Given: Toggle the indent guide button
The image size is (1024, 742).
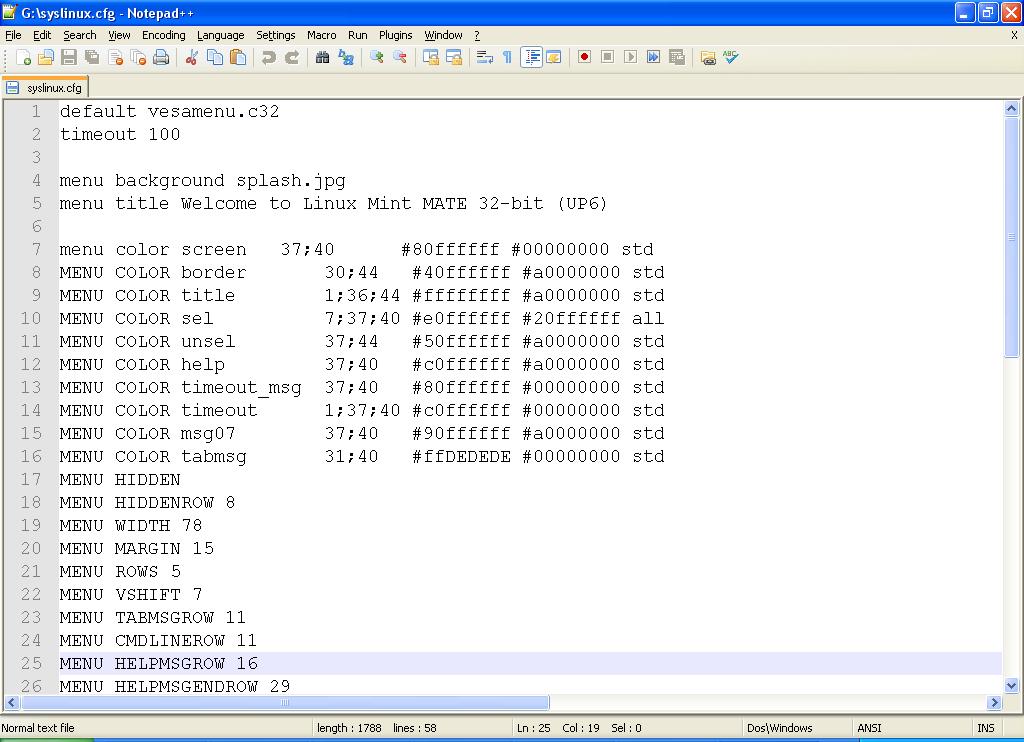Looking at the screenshot, I should pyautogui.click(x=531, y=58).
